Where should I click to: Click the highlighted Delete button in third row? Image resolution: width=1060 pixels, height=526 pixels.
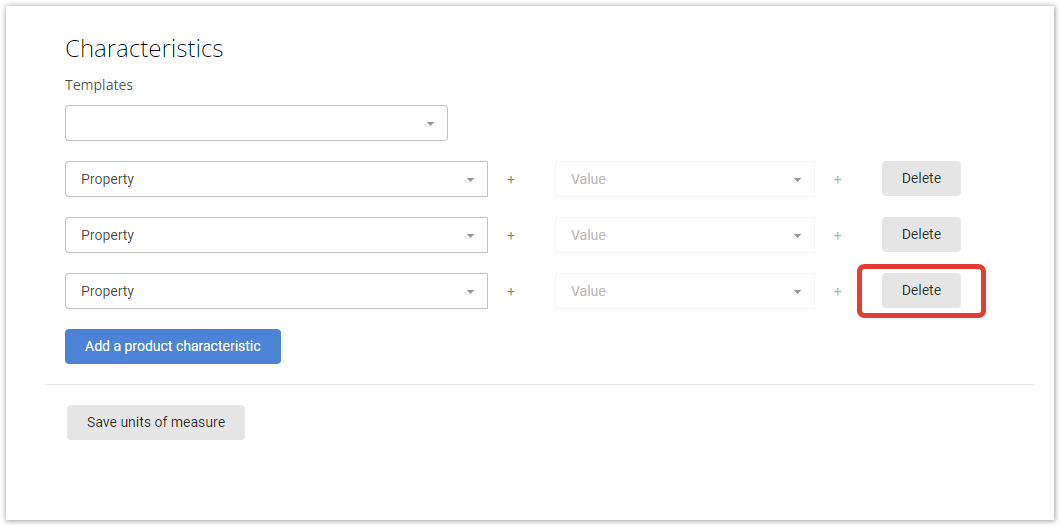(921, 291)
